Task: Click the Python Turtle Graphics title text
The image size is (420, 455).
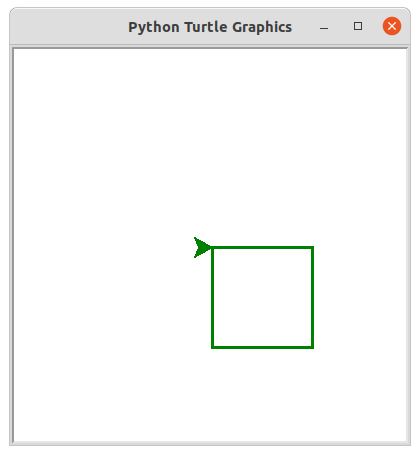Action: click(x=210, y=27)
